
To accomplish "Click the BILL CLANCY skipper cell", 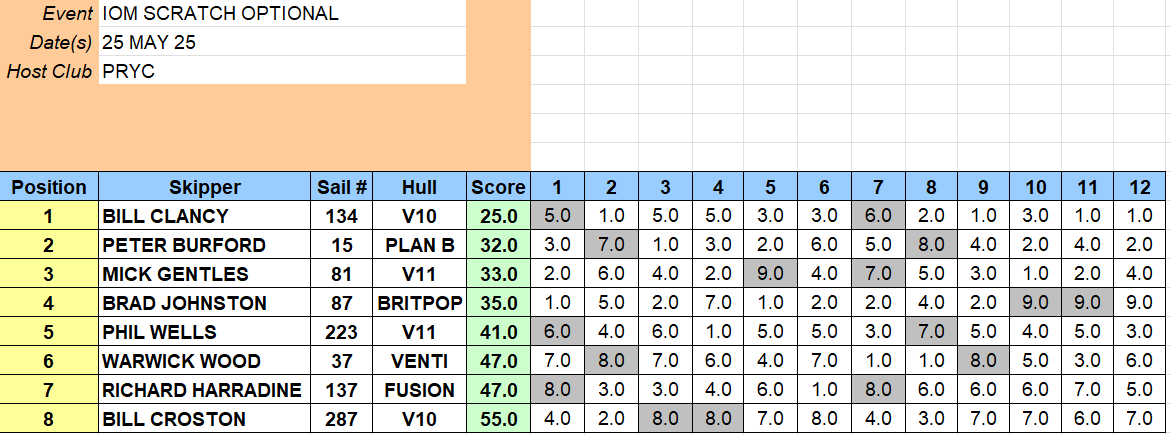I will [x=205, y=216].
